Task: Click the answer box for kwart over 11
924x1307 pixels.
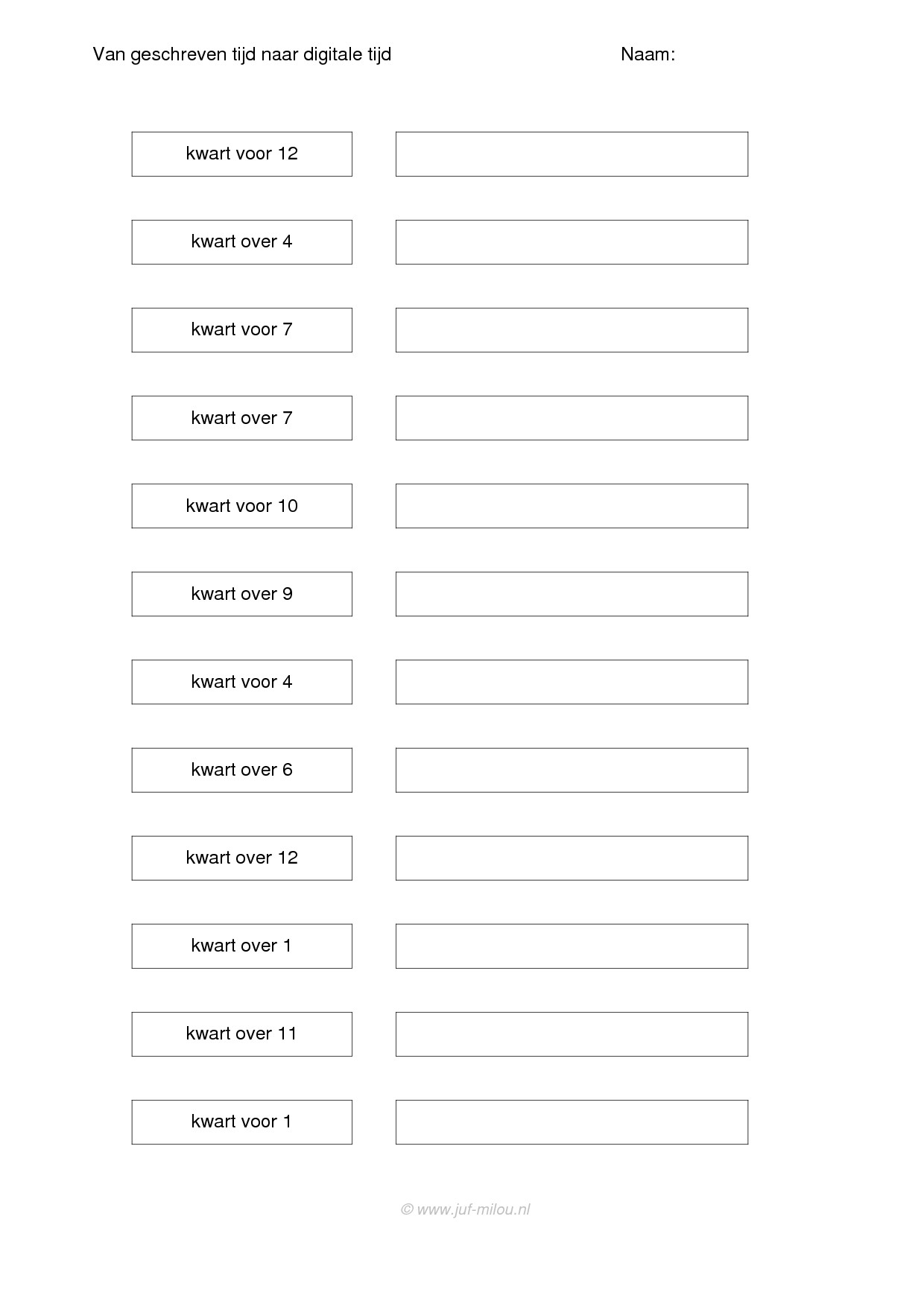Action: pos(572,1034)
